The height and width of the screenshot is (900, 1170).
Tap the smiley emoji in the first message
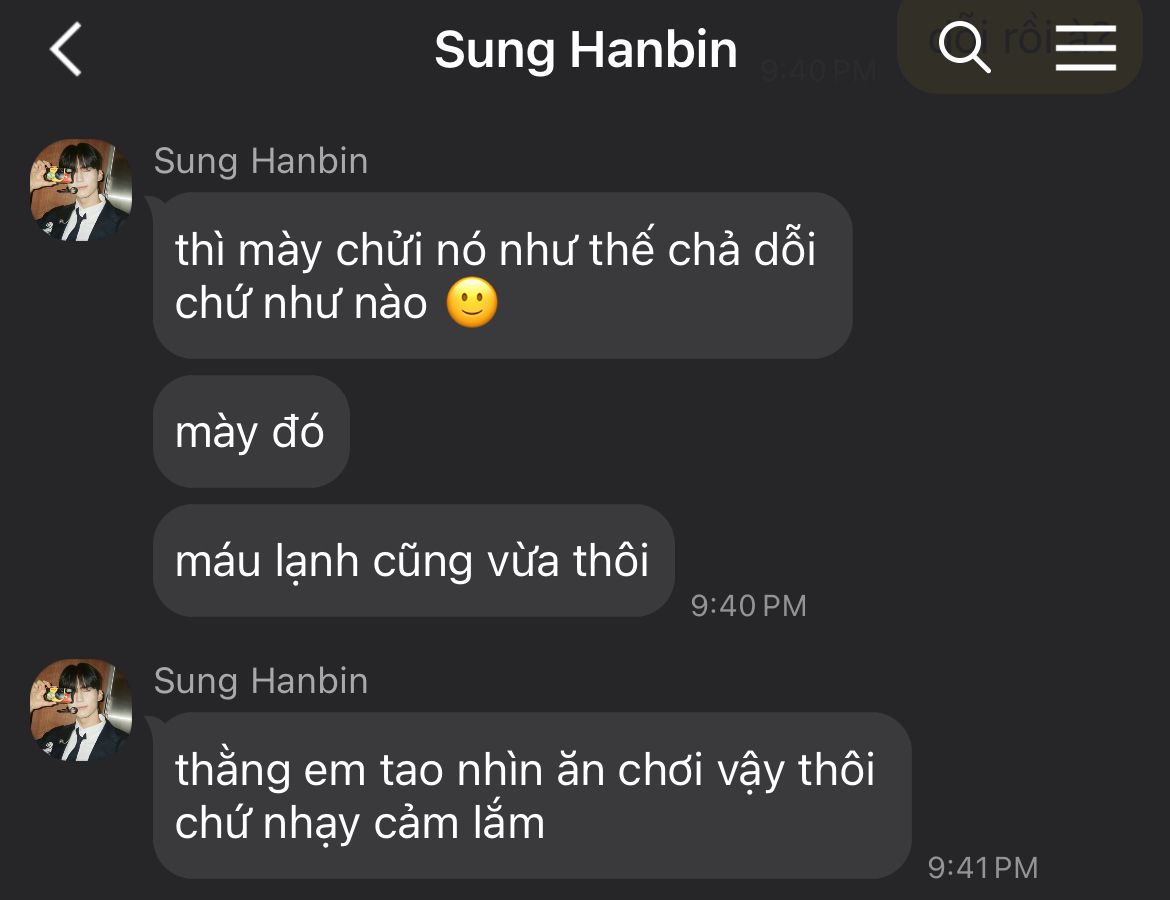(x=472, y=303)
